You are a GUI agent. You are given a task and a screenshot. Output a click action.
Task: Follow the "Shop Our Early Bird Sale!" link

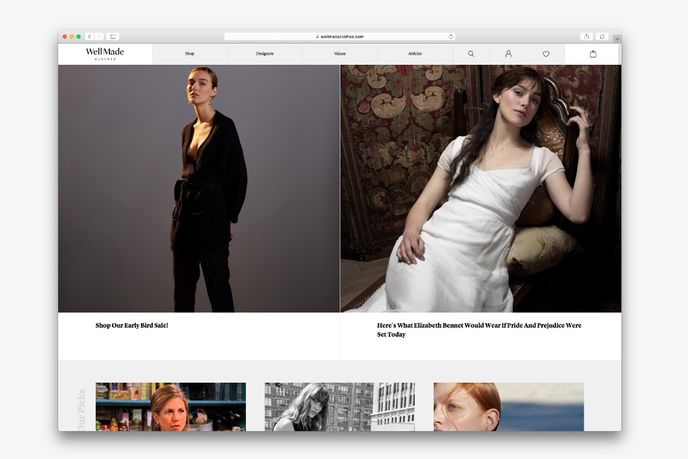pos(131,326)
